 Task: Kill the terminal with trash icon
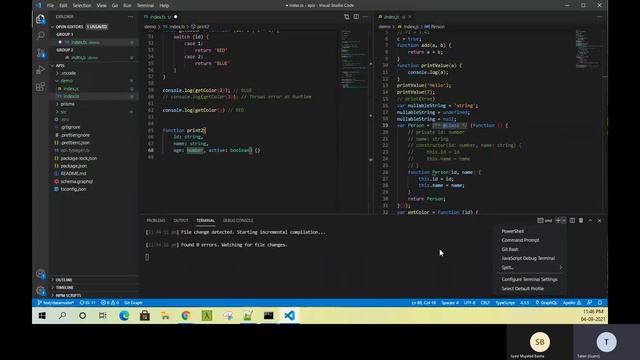(x=581, y=220)
